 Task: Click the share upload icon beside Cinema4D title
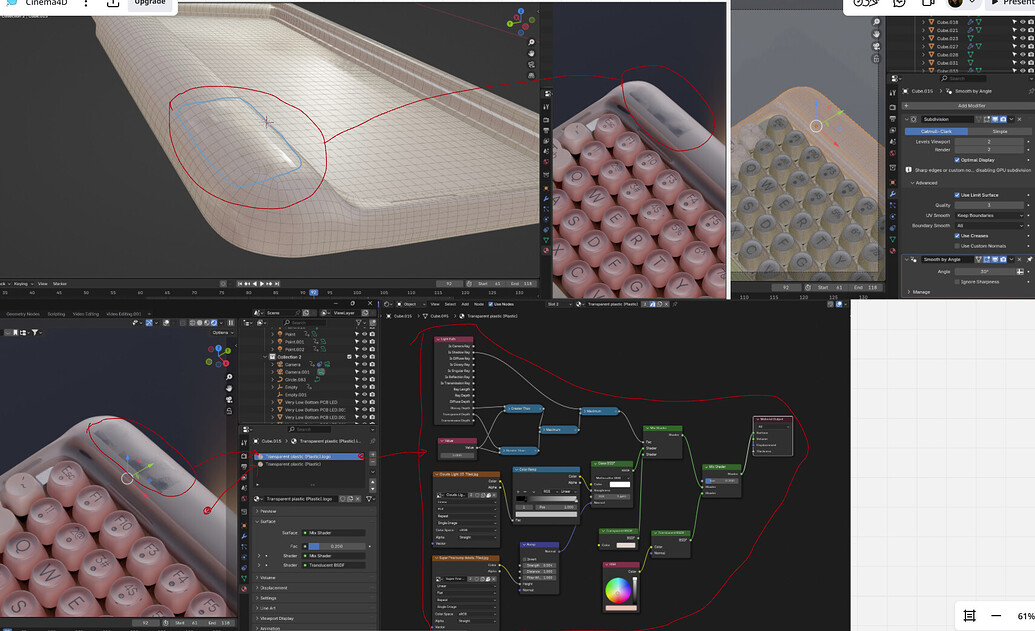pos(113,3)
